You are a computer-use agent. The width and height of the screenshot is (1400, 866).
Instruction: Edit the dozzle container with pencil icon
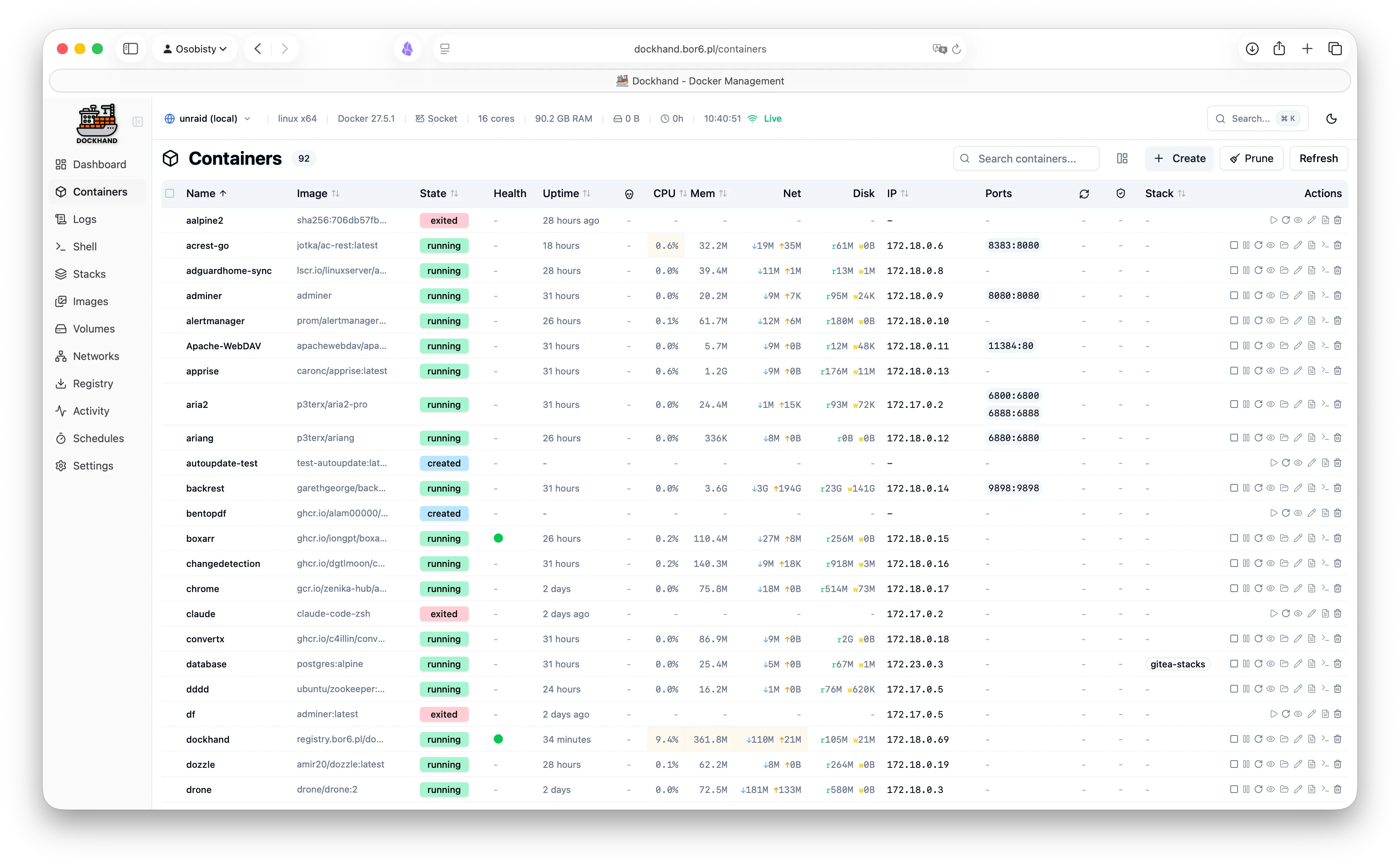(1298, 764)
